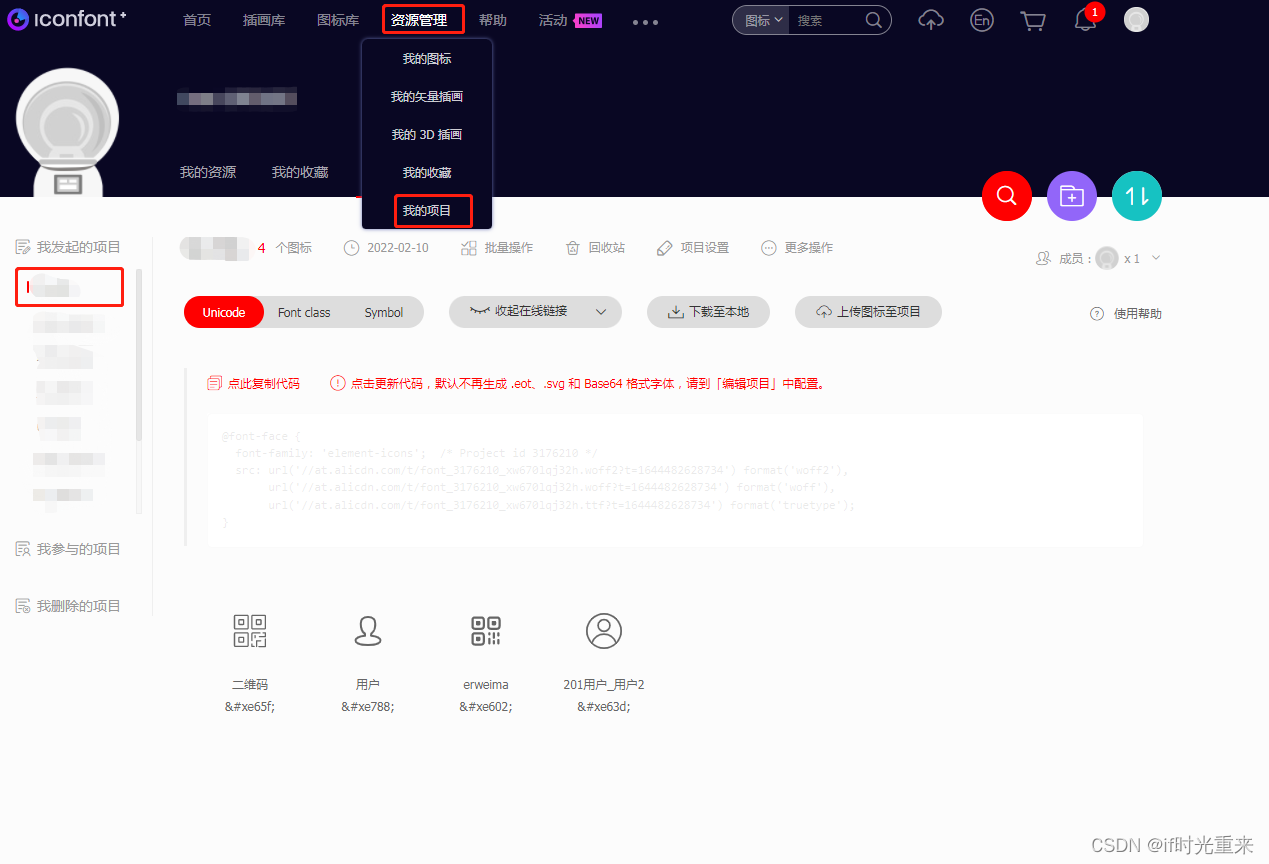1269x864 pixels.
Task: Choose 我的图标 from dropdown menu
Action: click(x=427, y=59)
